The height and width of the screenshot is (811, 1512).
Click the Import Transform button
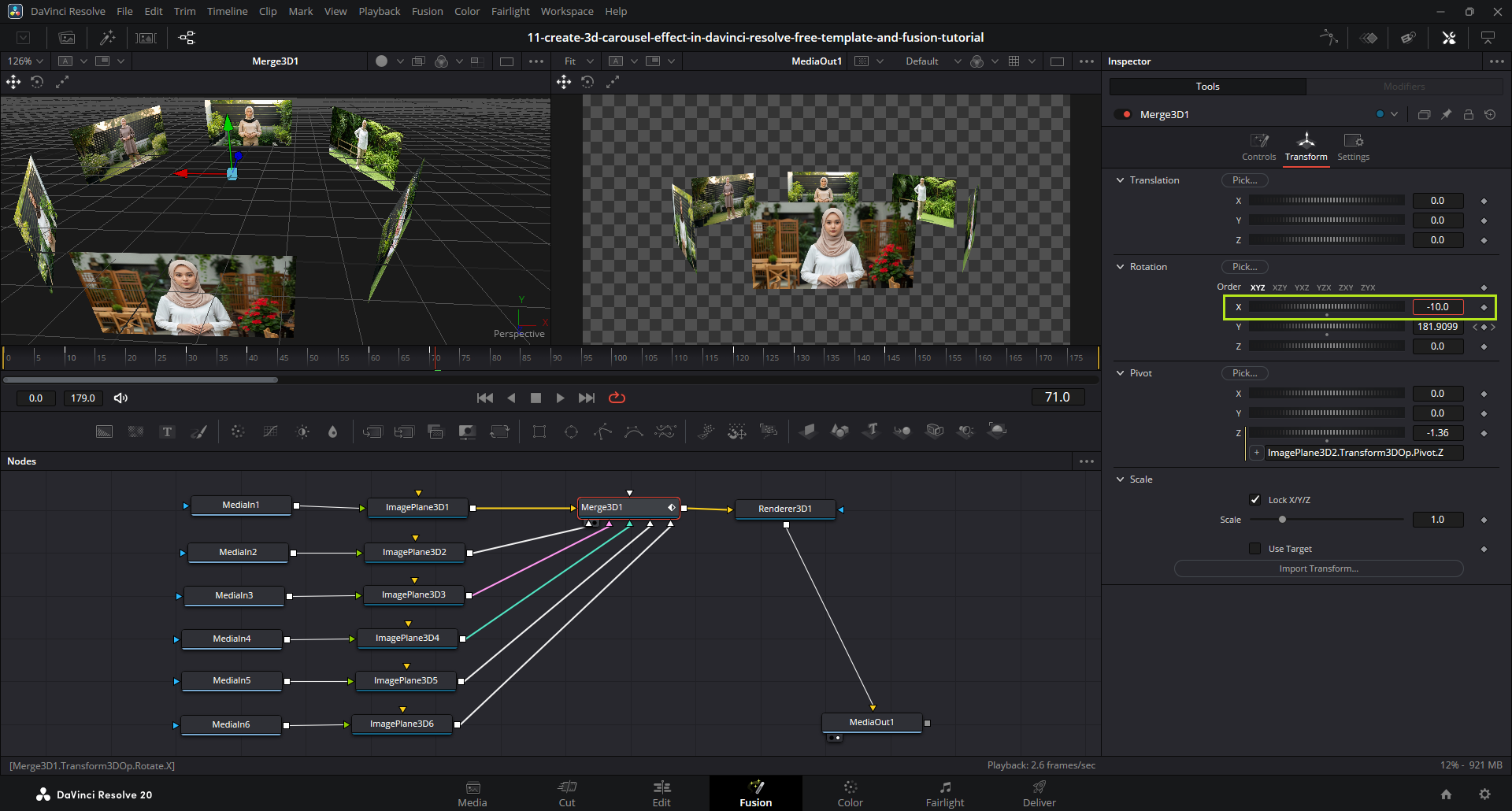[1318, 568]
